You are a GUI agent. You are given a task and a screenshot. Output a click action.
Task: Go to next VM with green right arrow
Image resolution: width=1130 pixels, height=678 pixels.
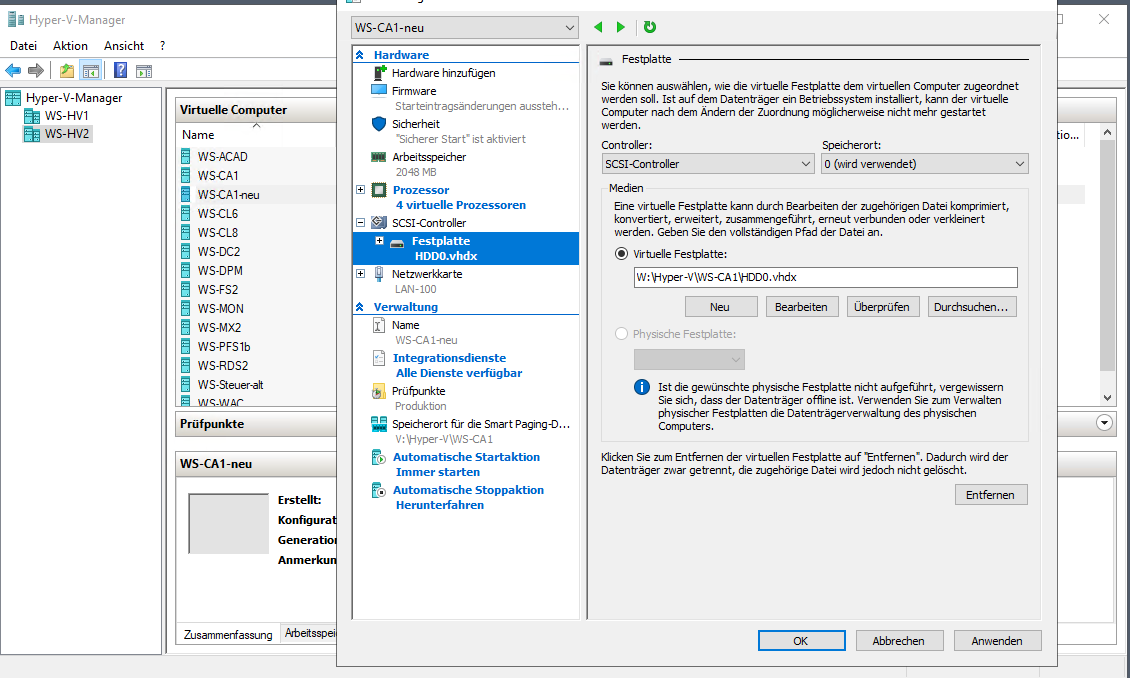pyautogui.click(x=620, y=27)
